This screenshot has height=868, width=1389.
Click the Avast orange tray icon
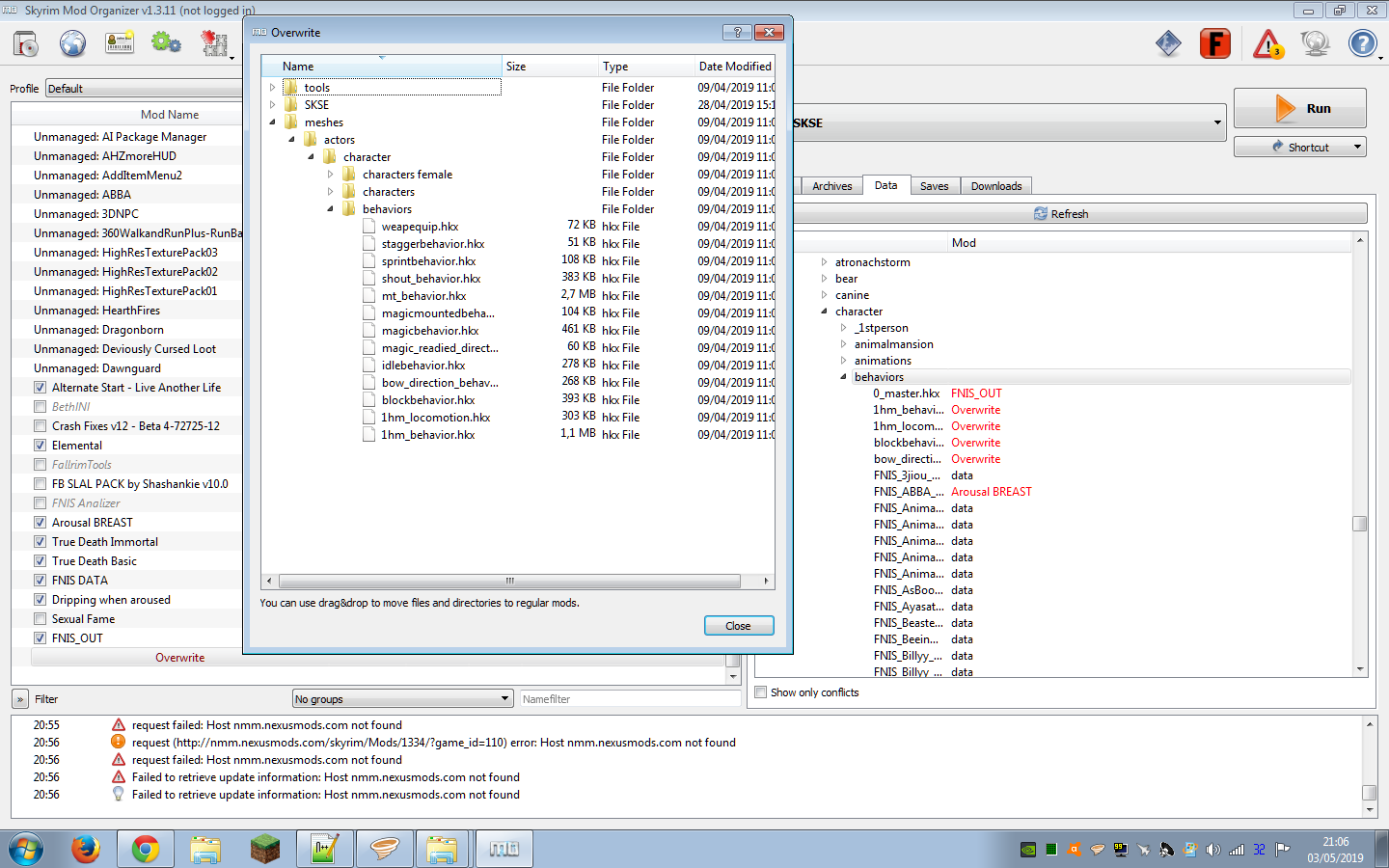click(x=1075, y=850)
